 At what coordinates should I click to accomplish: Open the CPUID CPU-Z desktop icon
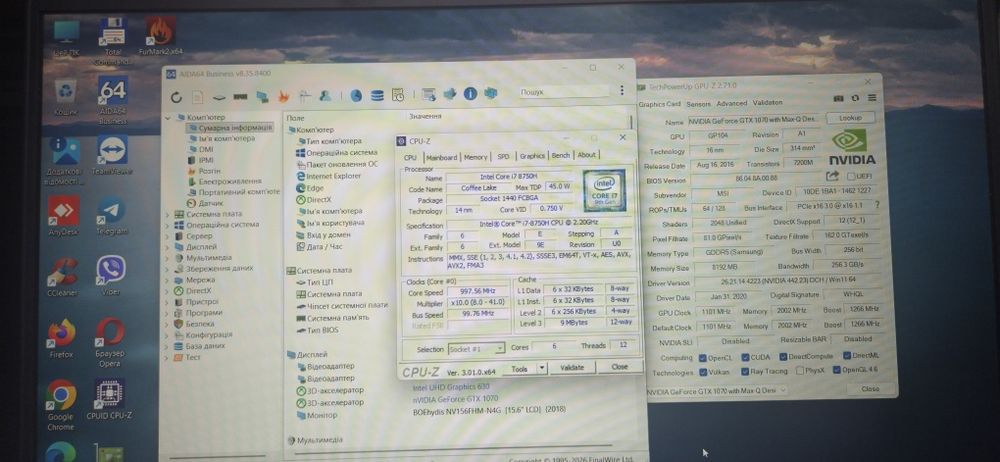[109, 399]
